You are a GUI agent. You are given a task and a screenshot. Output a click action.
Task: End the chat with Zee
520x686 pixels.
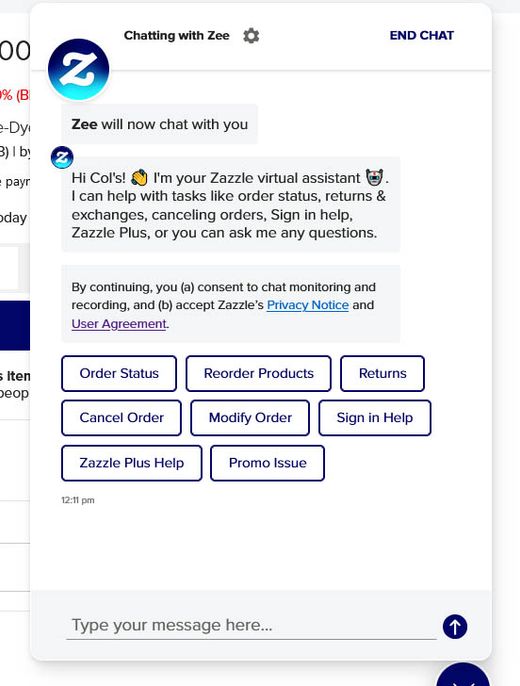422,35
